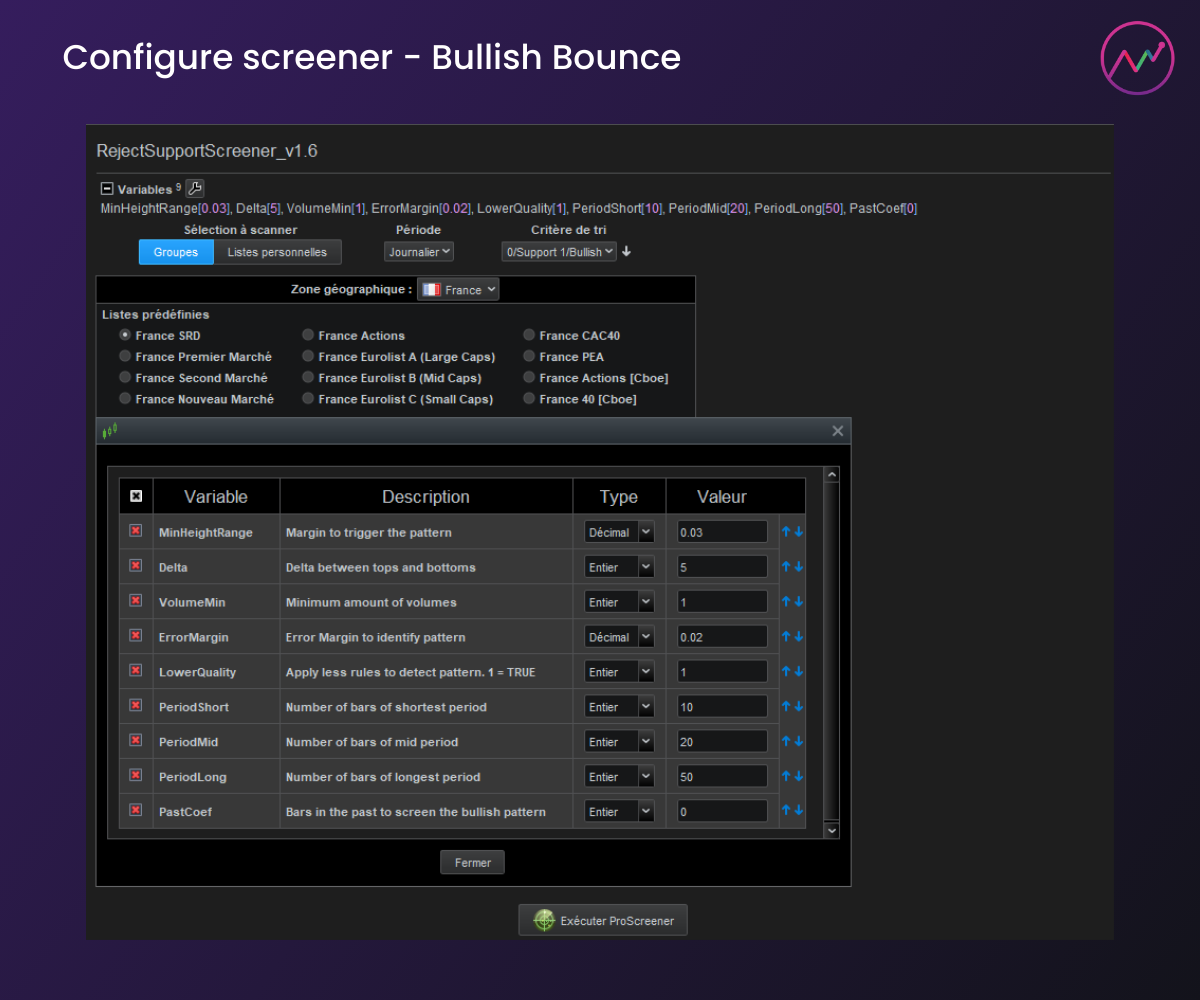Viewport: 1200px width, 1000px height.
Task: Run the screener with Exécuter ProScreener
Action: tap(603, 921)
